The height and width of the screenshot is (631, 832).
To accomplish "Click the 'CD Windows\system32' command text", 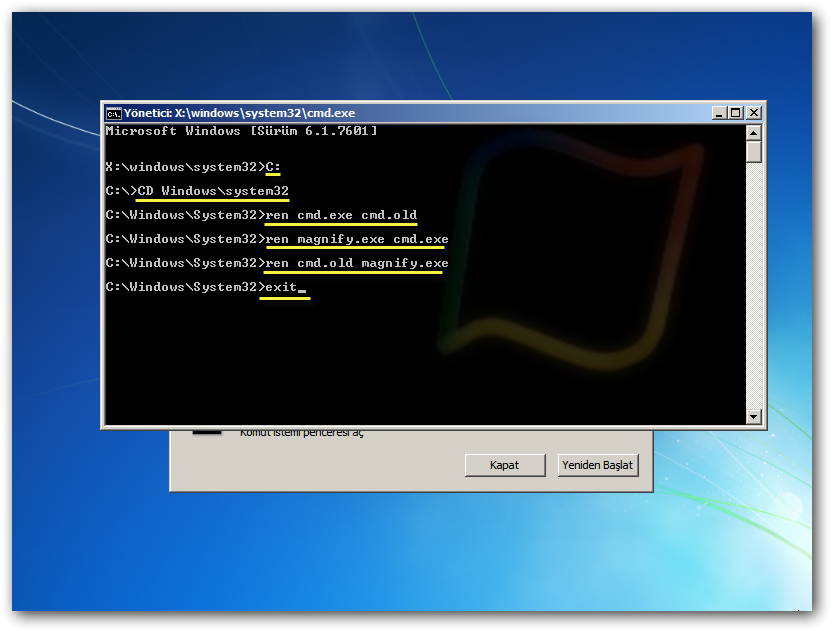I will (213, 191).
